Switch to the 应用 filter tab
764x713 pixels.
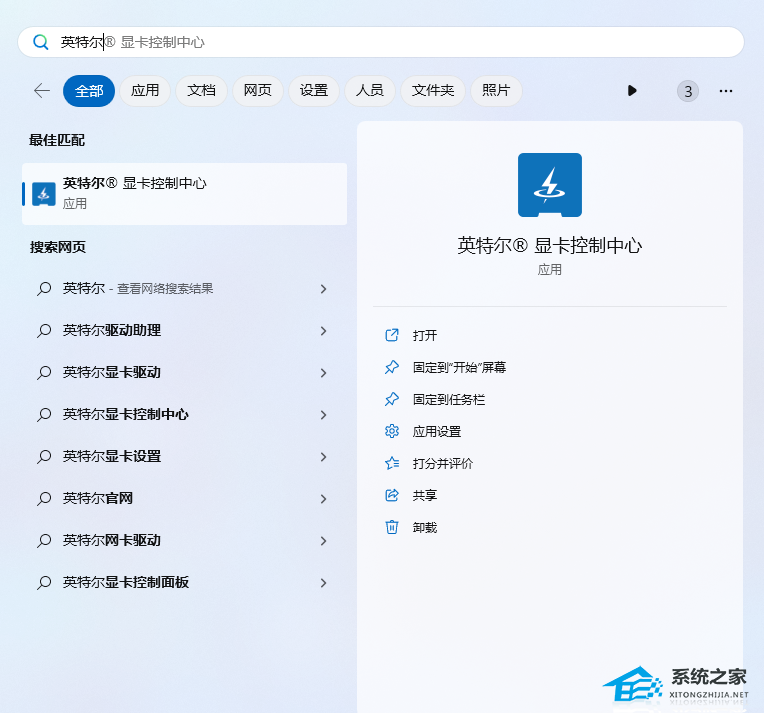145,91
